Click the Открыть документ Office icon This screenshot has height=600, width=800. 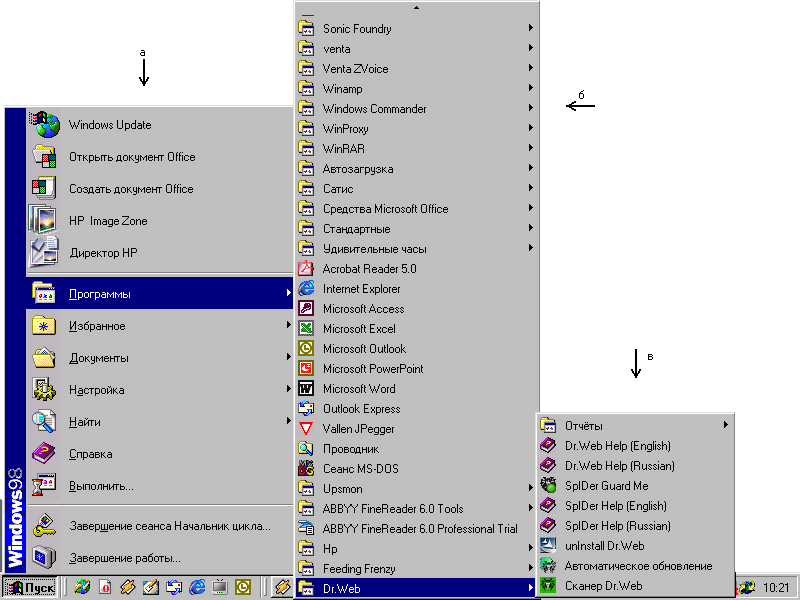(44, 157)
